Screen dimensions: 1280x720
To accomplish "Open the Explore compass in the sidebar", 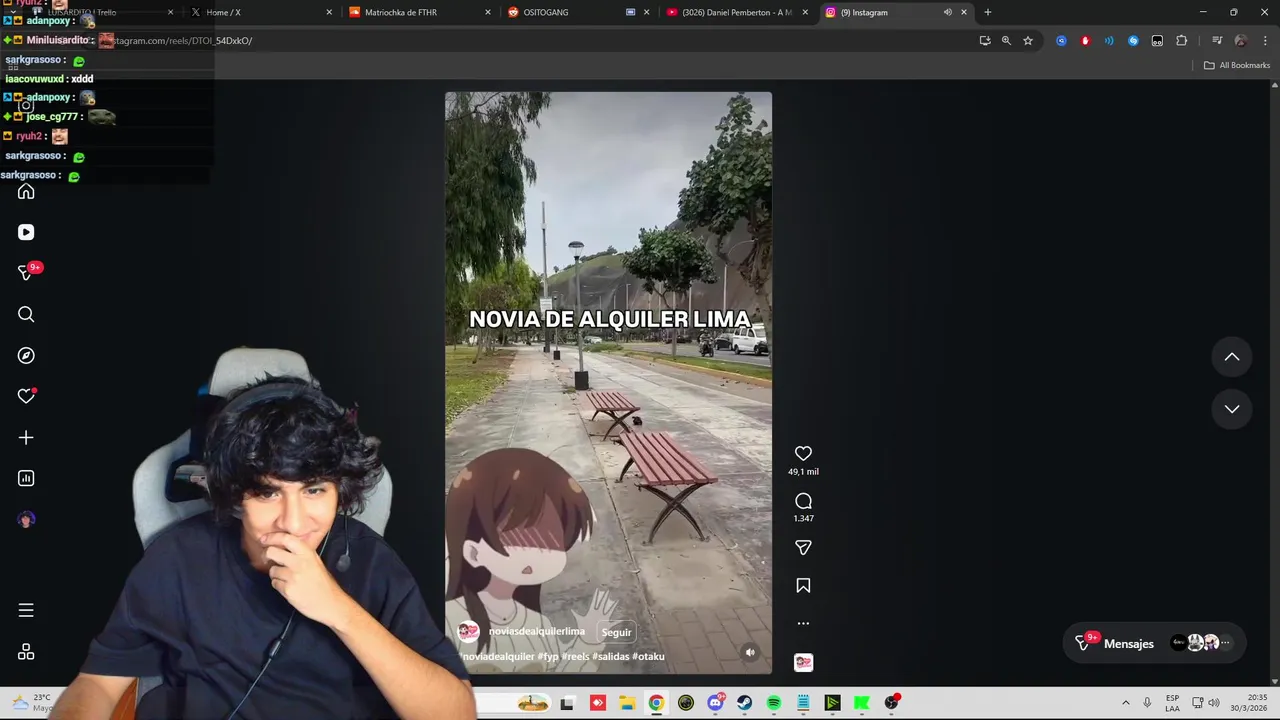I will 26,355.
